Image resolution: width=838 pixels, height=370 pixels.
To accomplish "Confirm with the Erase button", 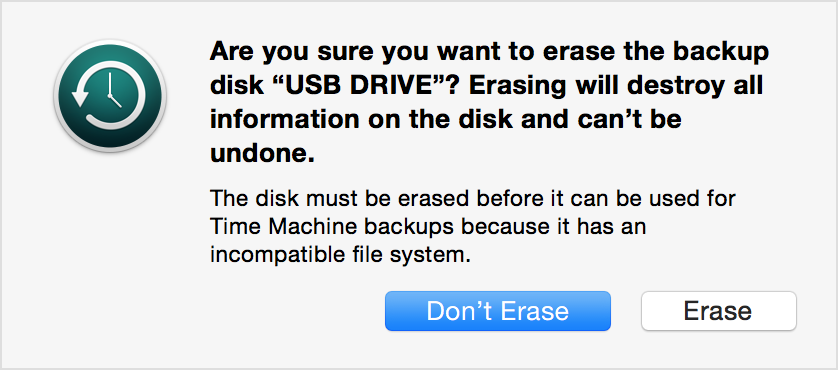I will (718, 311).
